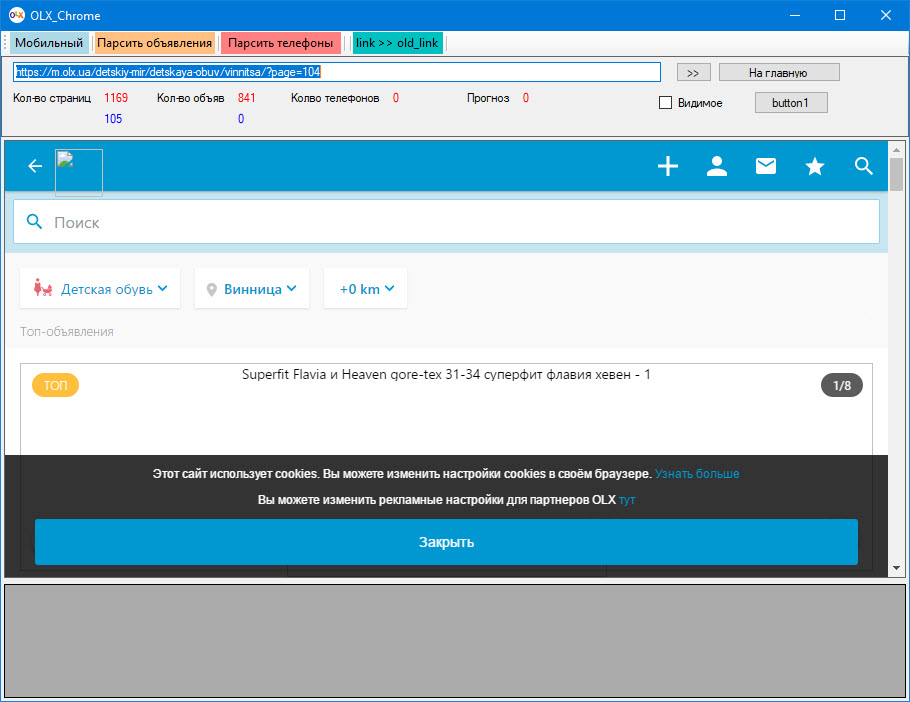The width and height of the screenshot is (910, 702).
Task: Open the Узнать больше cookies link
Action: tap(697, 474)
